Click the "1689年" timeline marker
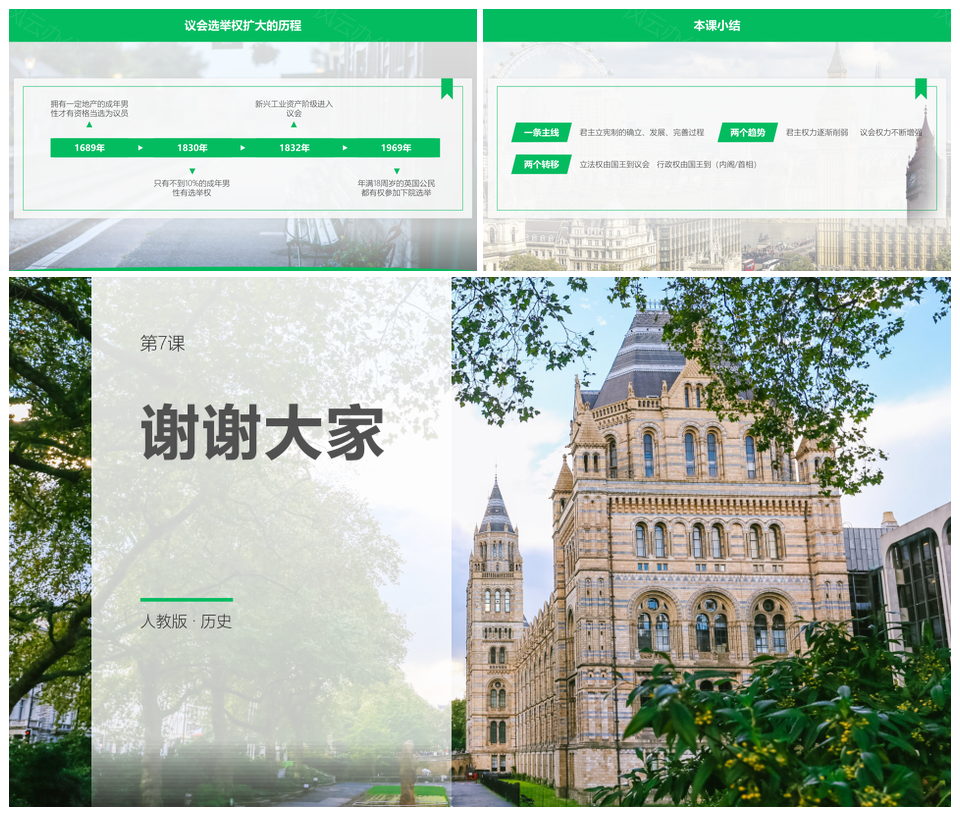Image resolution: width=960 pixels, height=816 pixels. point(89,148)
